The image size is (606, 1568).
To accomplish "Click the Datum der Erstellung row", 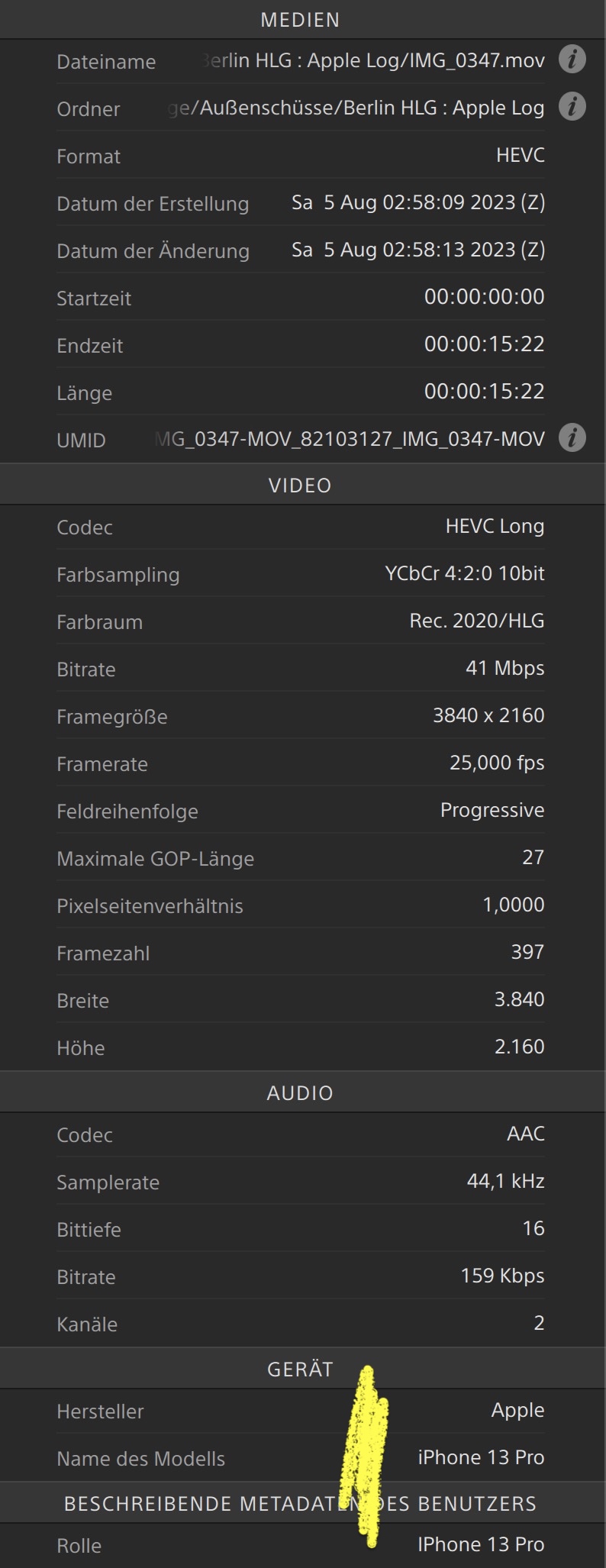I will coord(301,202).
